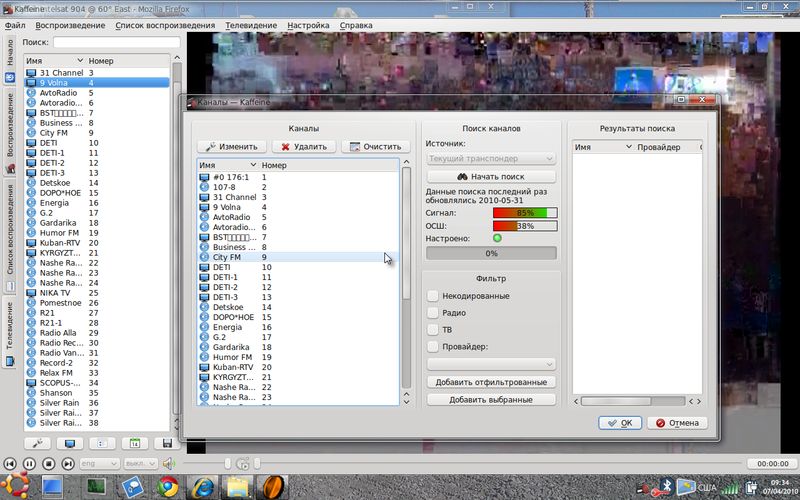Click the floppy disk record button
Image resolution: width=800 pixels, height=500 pixels.
(168, 443)
